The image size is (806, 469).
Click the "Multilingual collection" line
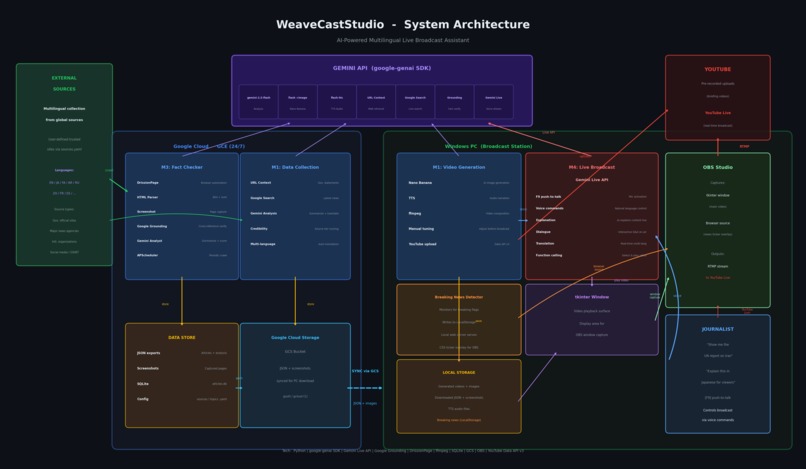click(64, 109)
